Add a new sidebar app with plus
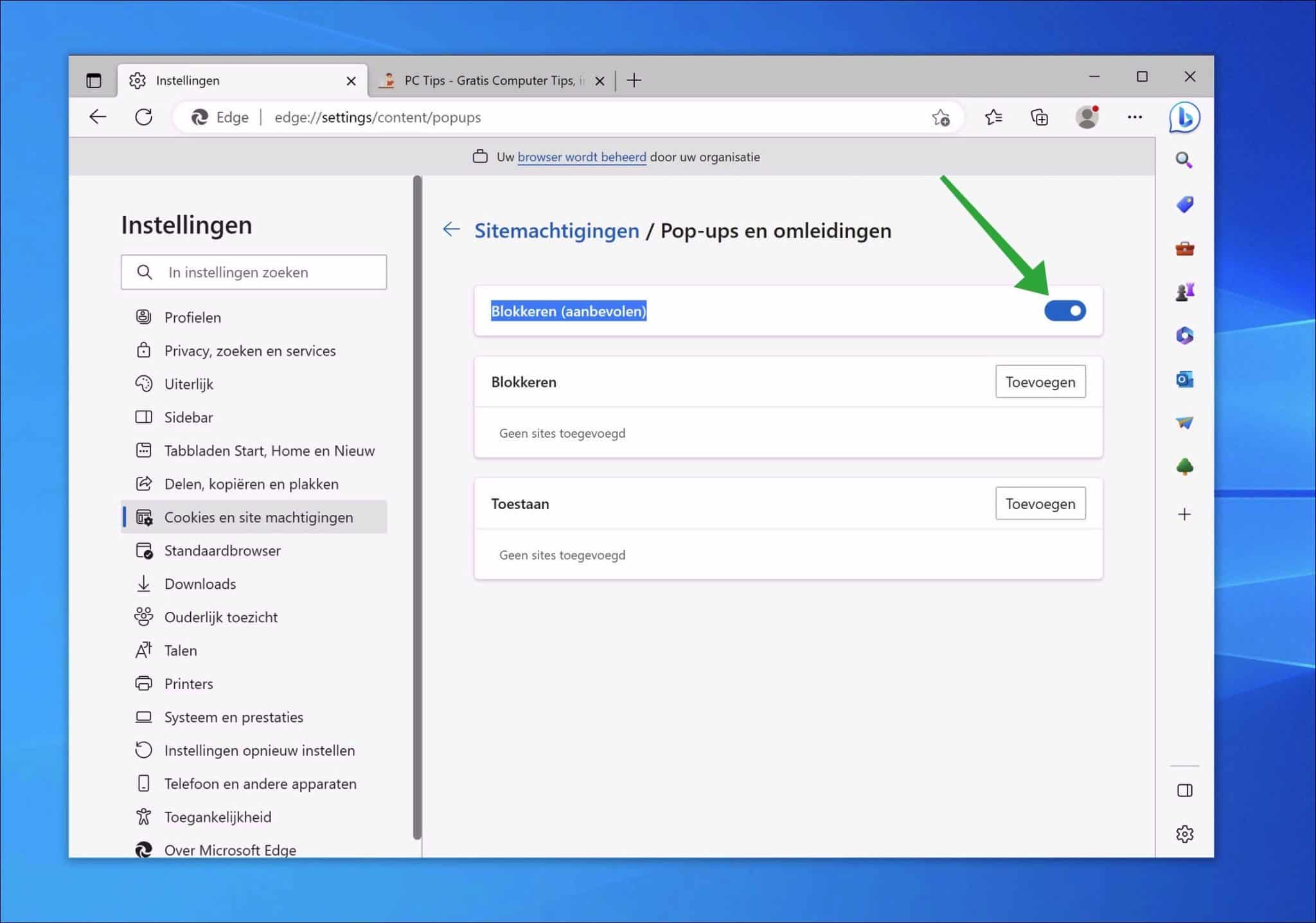This screenshot has height=923, width=1316. 1184,514
